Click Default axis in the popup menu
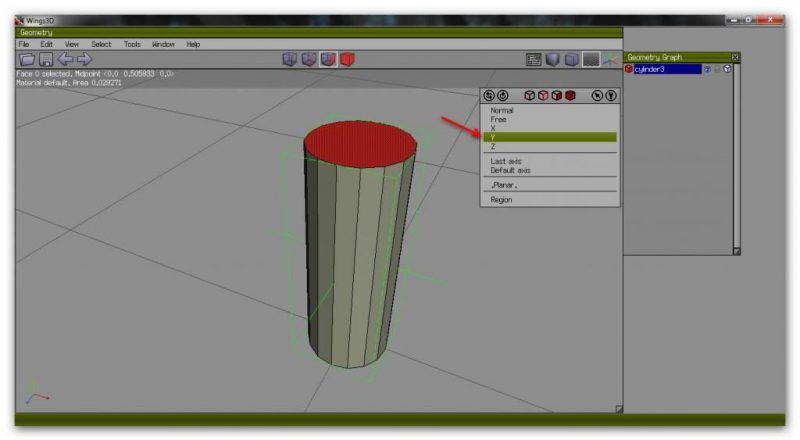 pyautogui.click(x=510, y=170)
